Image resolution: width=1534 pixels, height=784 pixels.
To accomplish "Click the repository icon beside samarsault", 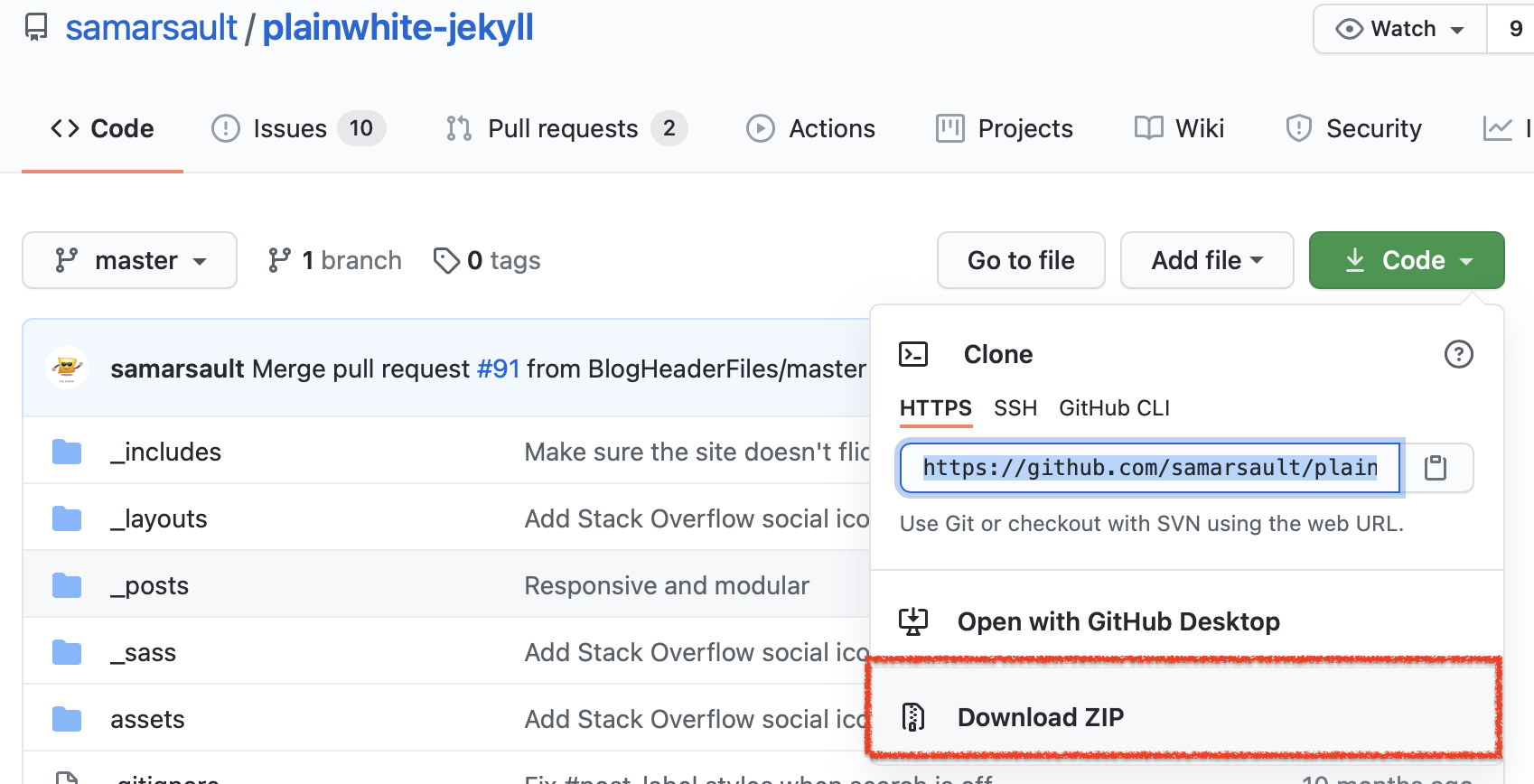I will coord(36,27).
